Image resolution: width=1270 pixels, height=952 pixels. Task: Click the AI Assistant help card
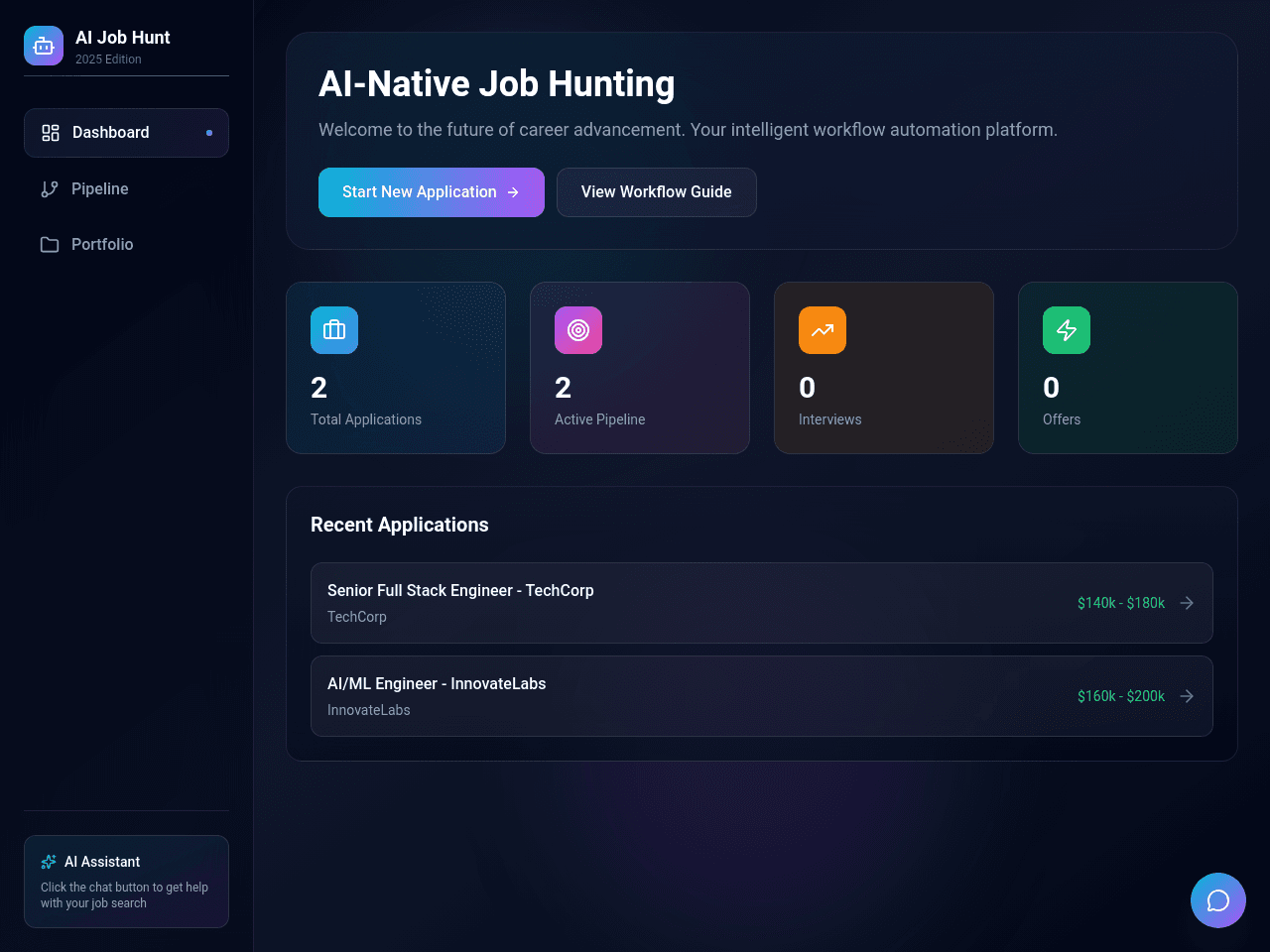(126, 882)
